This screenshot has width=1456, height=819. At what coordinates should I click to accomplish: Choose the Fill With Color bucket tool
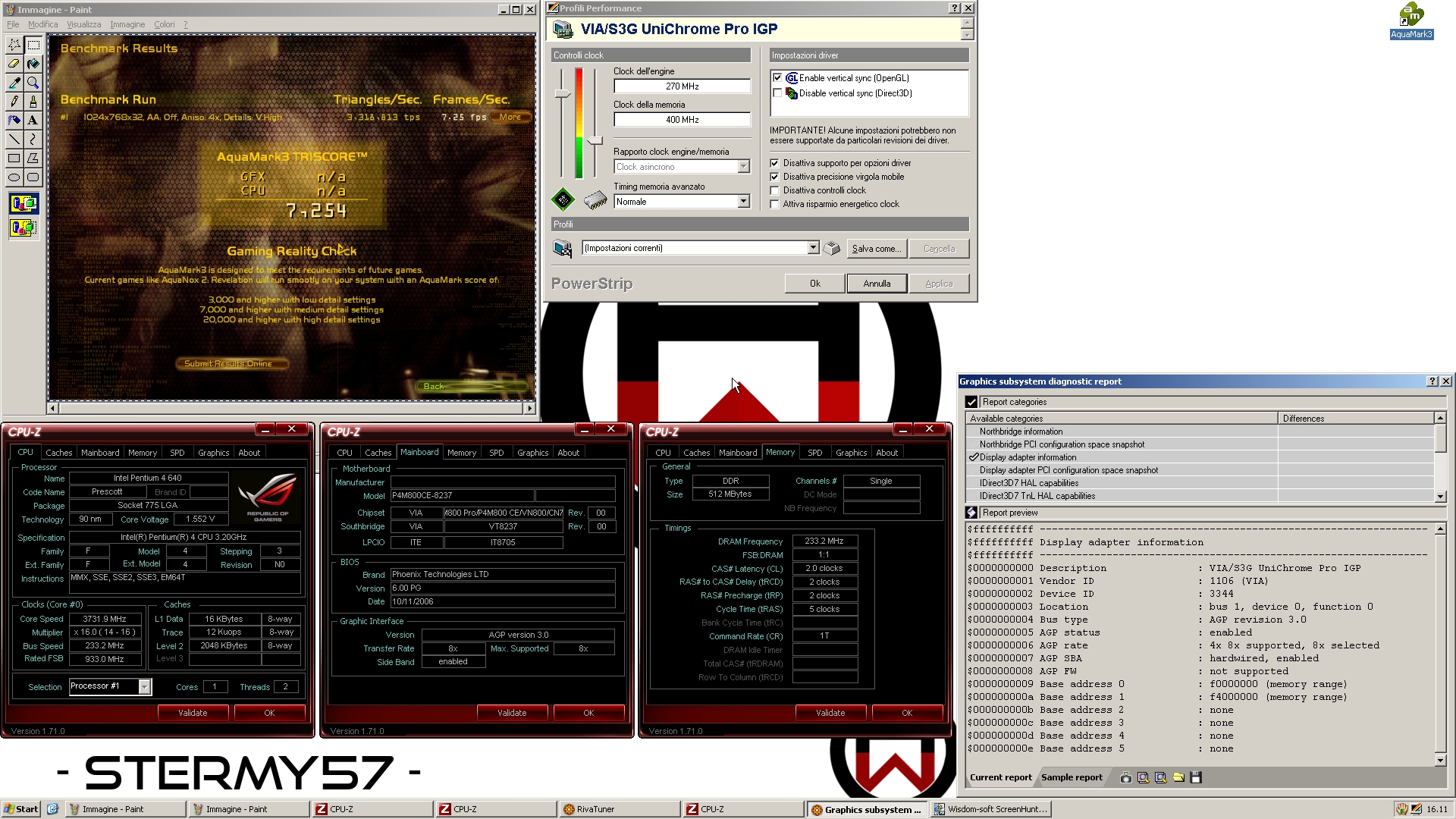point(33,64)
